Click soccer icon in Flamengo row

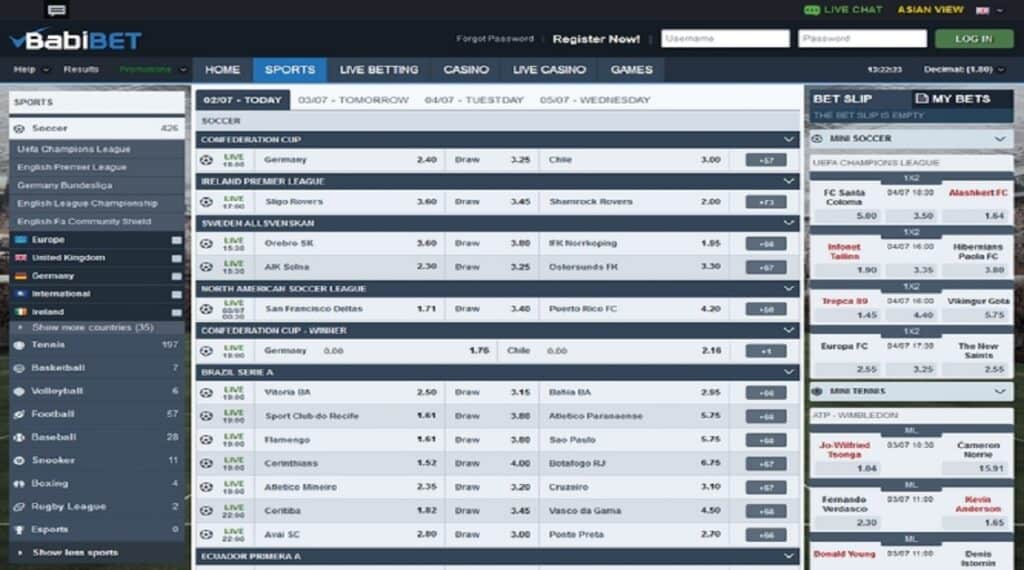click(x=206, y=440)
